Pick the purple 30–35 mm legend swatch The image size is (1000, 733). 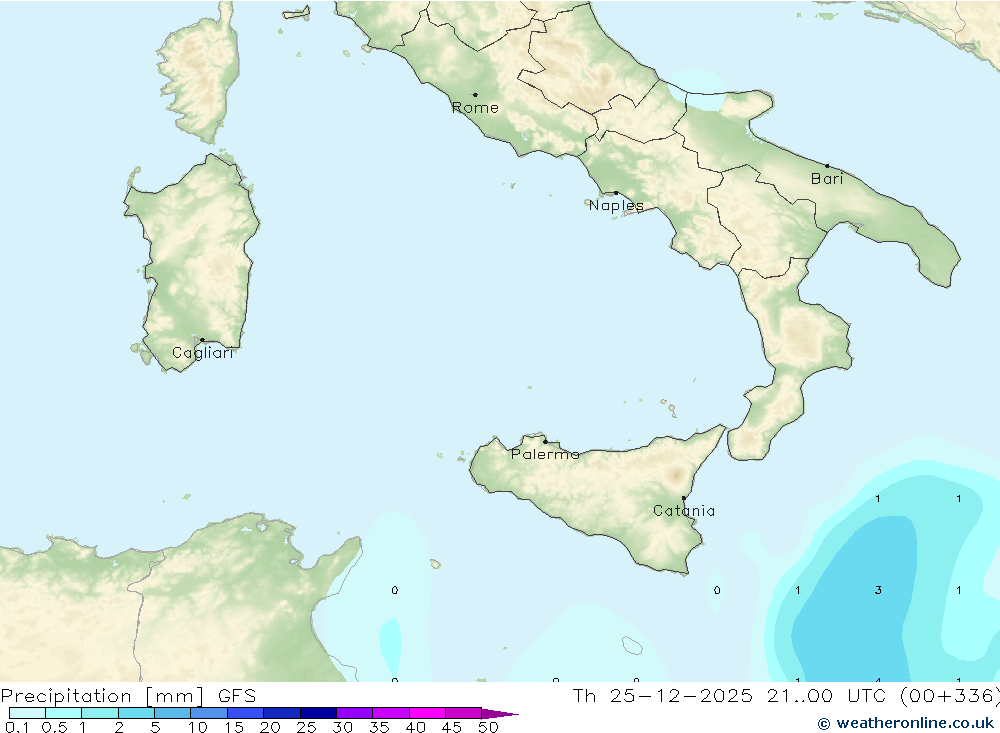pos(355,713)
